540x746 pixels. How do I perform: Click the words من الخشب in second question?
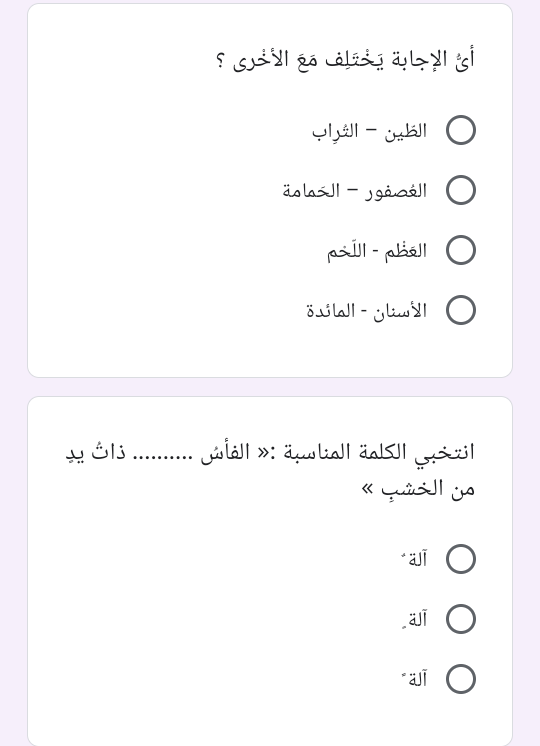[427, 489]
